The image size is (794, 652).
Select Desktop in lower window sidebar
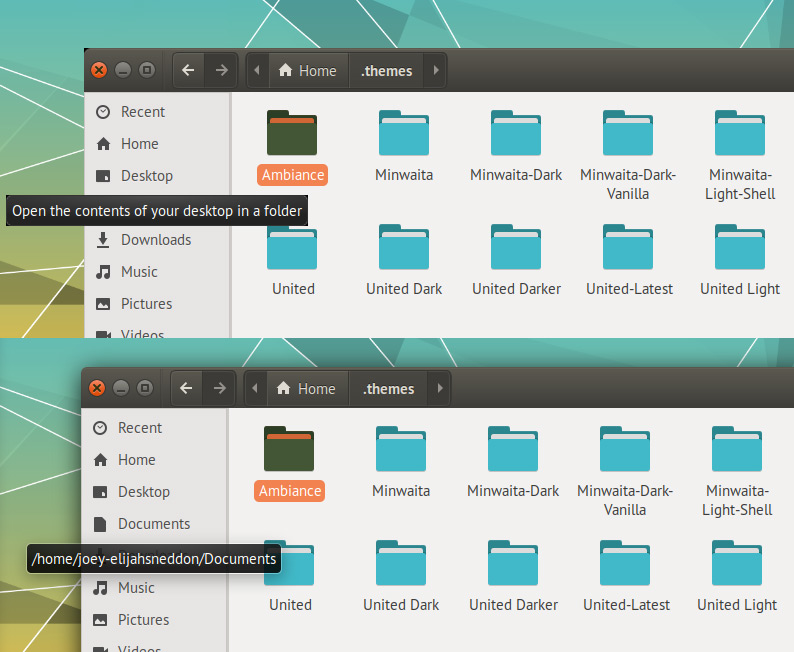(x=143, y=492)
